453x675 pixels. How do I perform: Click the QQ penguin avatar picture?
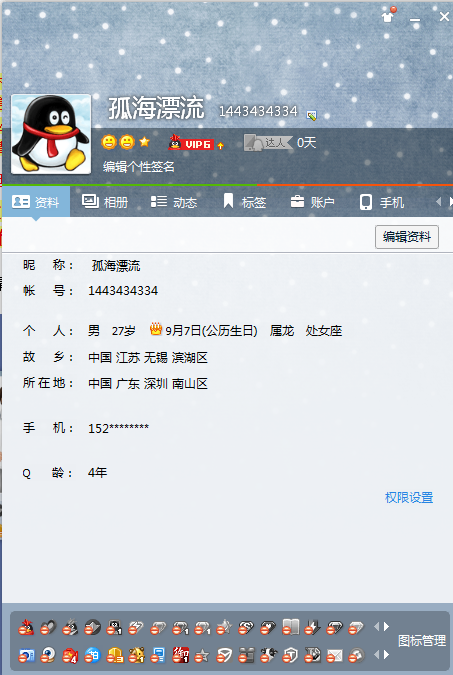tap(51, 134)
